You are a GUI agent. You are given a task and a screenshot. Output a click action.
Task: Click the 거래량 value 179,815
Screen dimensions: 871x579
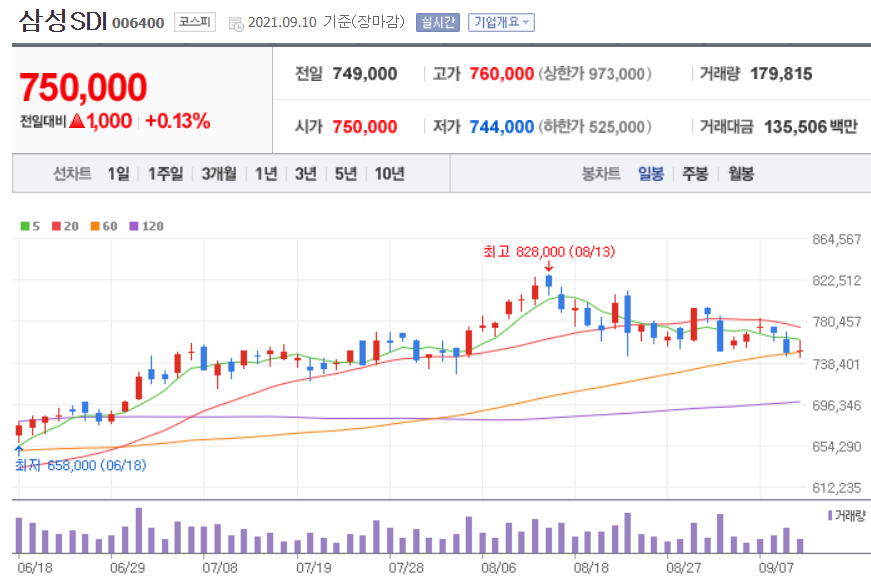(781, 74)
